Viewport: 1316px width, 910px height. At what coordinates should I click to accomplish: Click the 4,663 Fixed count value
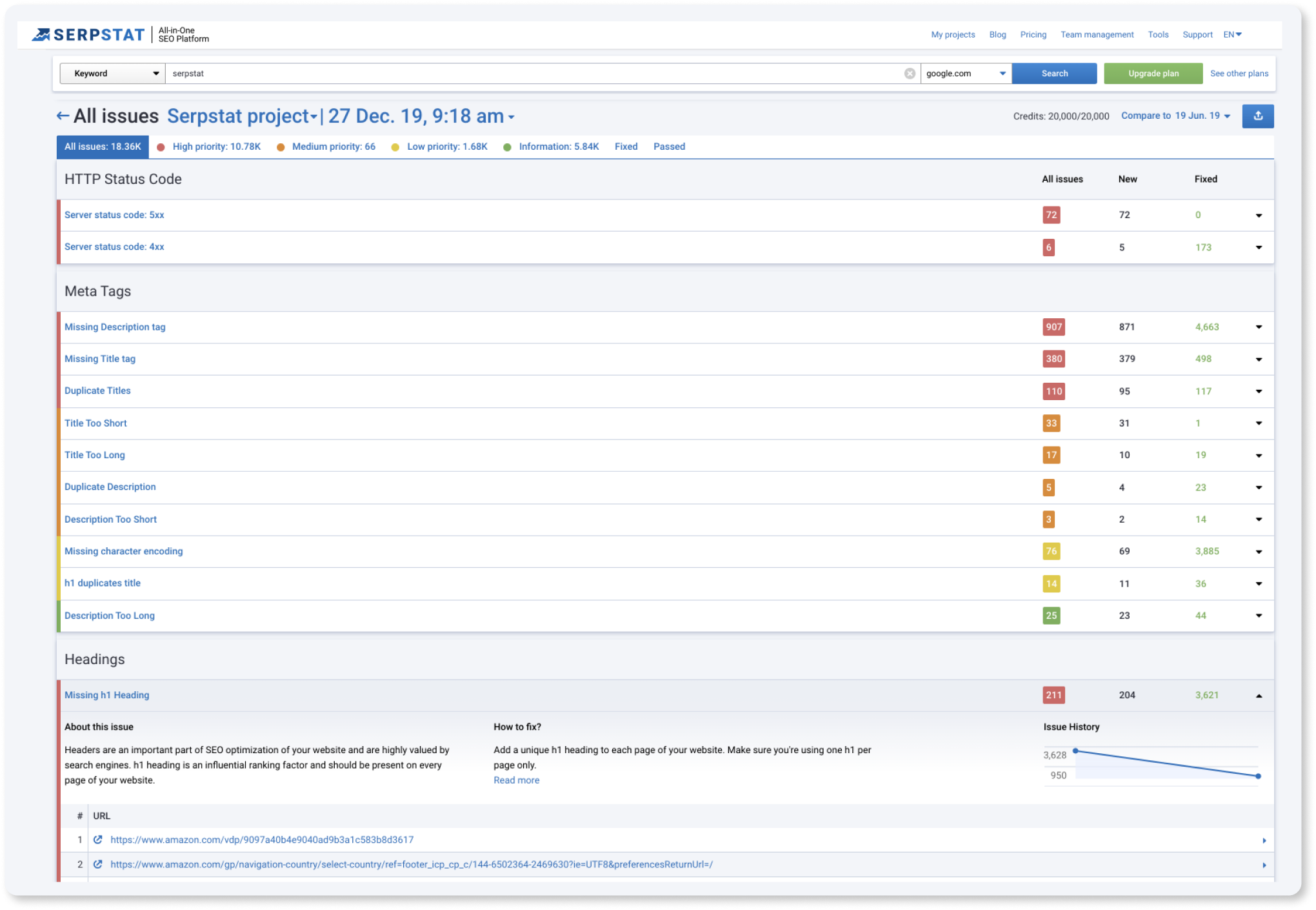[x=1206, y=327]
